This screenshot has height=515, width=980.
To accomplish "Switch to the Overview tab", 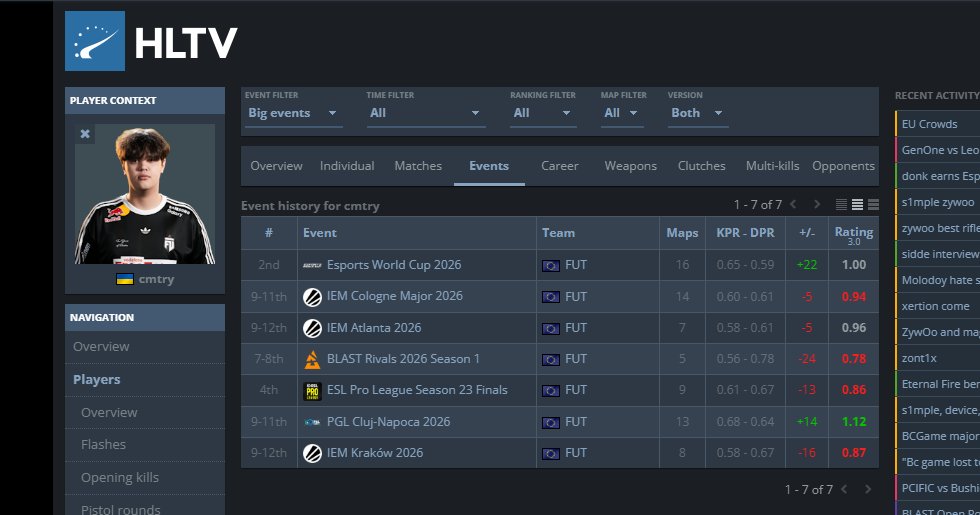I will (x=276, y=166).
